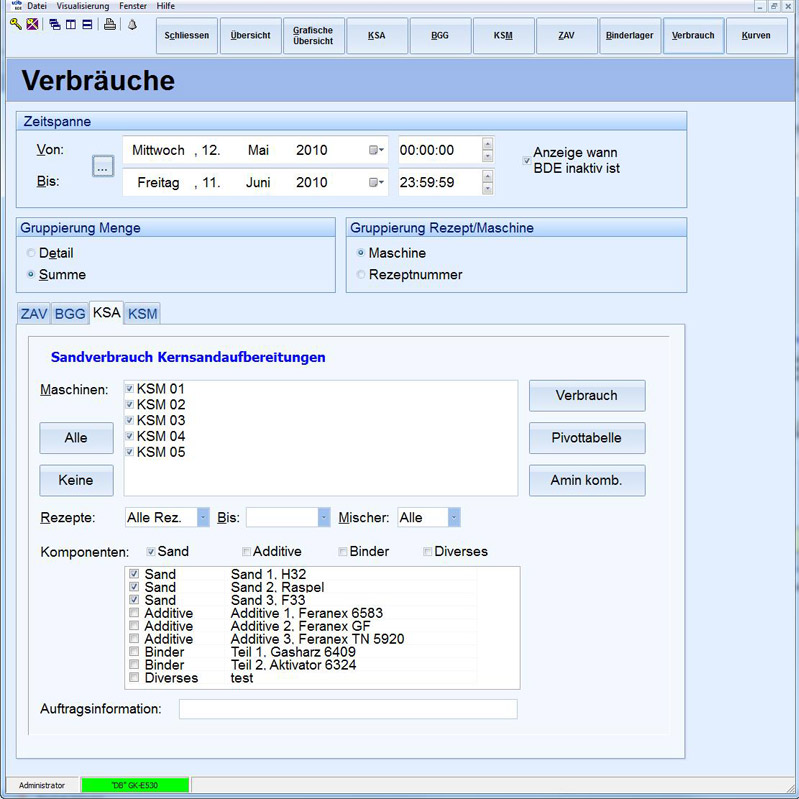Viewport: 799px width, 799px height.
Task: Click the ellipsis button beside Von/Bis
Action: pyautogui.click(x=102, y=166)
